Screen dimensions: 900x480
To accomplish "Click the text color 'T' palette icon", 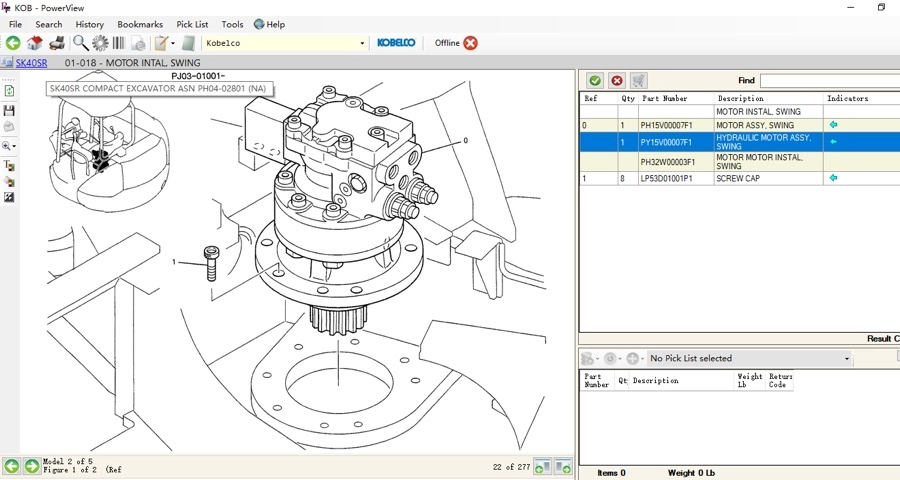I will point(9,165).
